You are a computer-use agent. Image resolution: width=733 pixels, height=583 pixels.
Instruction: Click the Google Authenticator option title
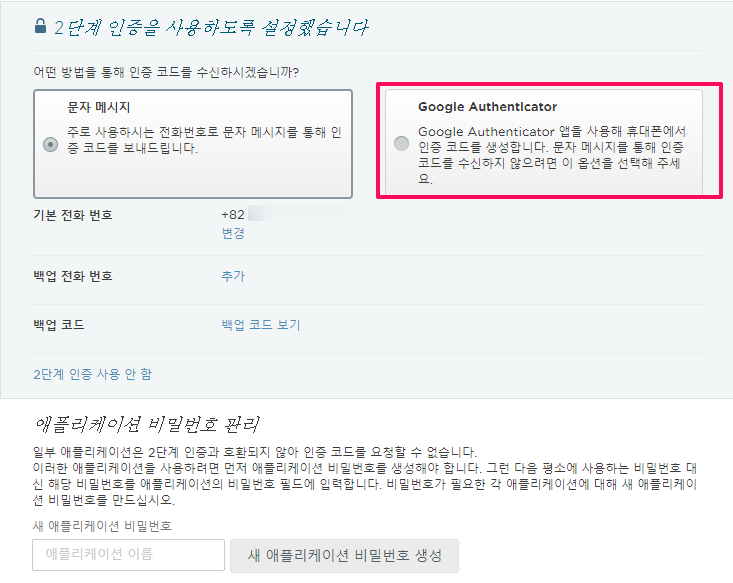coord(487,107)
